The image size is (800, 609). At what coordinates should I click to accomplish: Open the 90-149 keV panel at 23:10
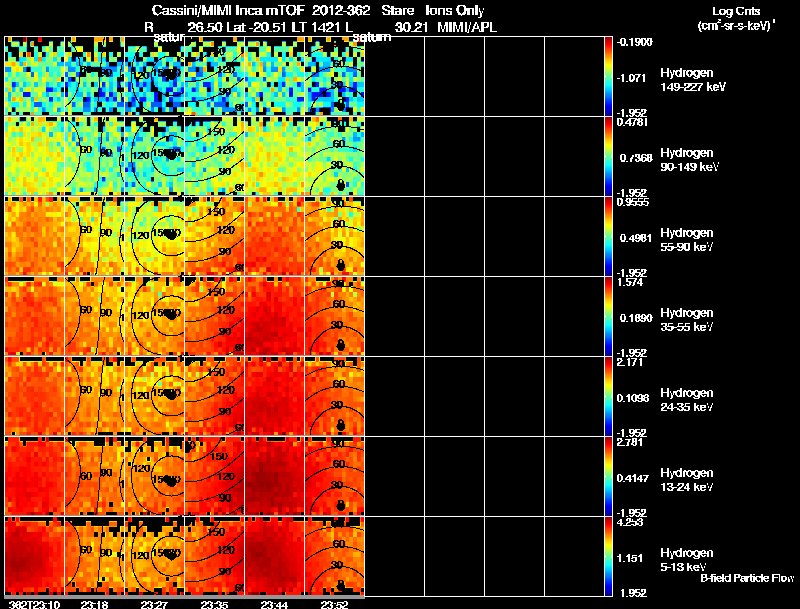34,156
